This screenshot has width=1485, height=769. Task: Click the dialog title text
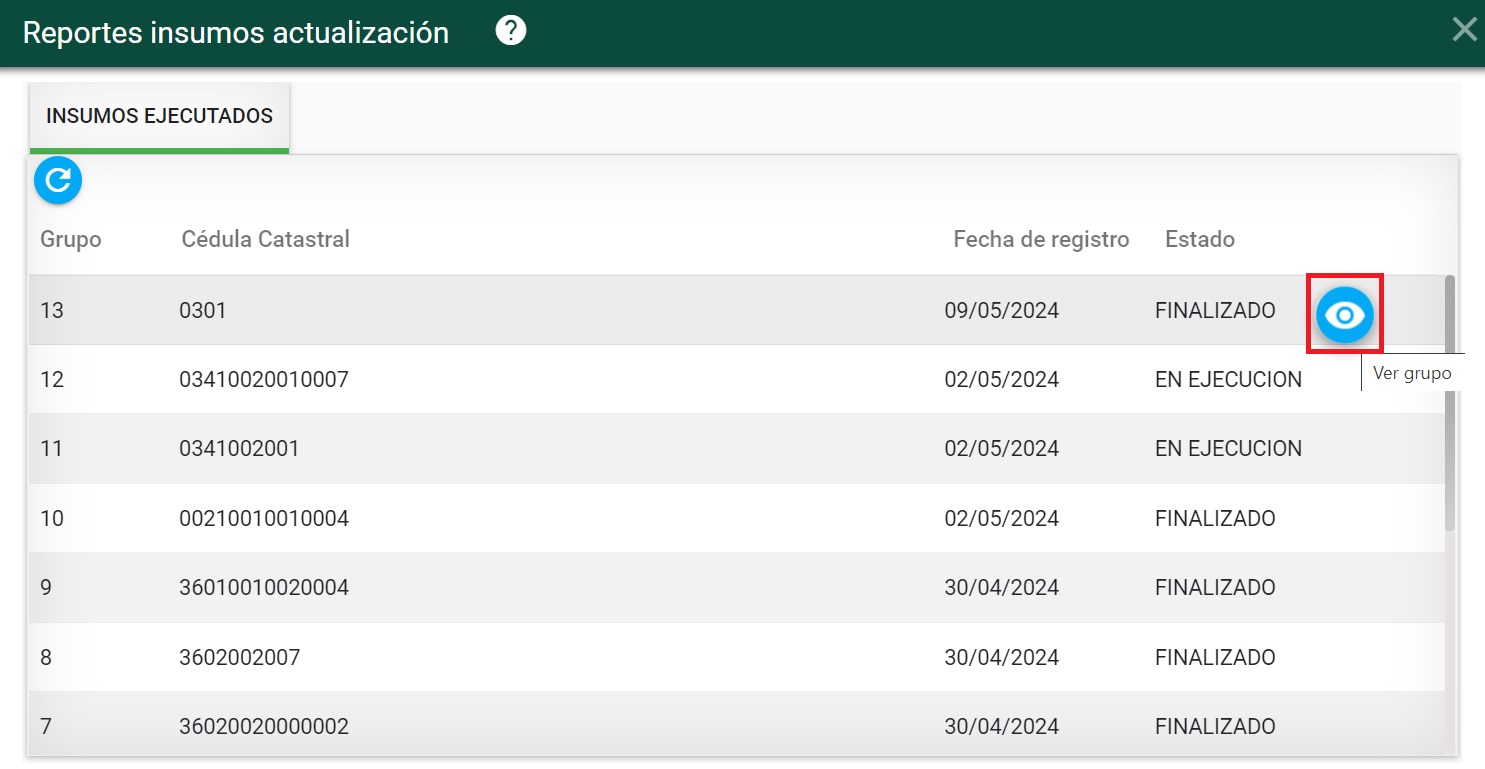(236, 32)
